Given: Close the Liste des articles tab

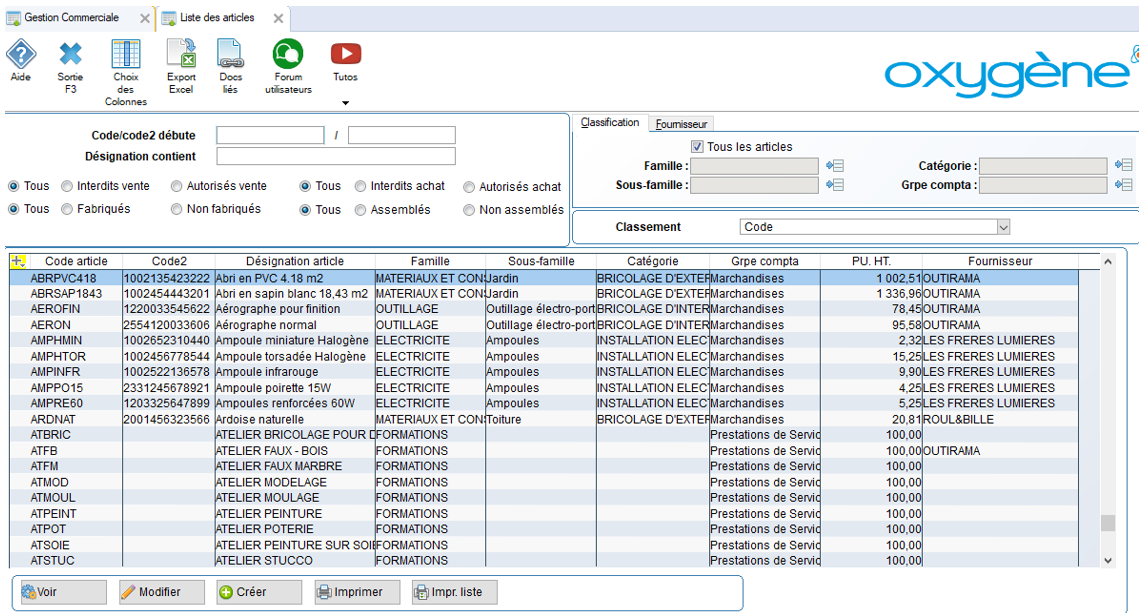Looking at the screenshot, I should pyautogui.click(x=278, y=18).
